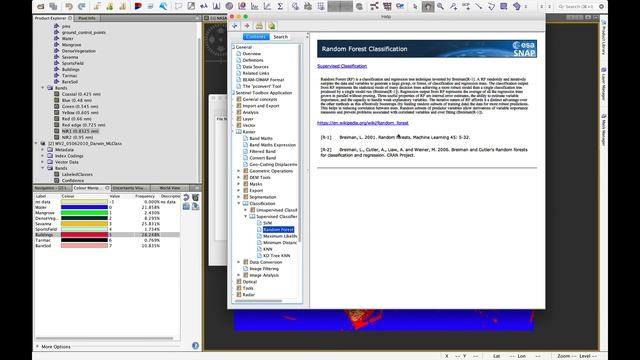Click the toolbar search field

tap(580, 7)
